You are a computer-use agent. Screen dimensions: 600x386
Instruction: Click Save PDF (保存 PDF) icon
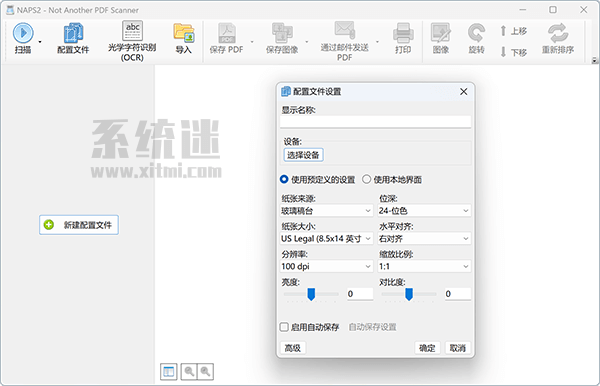(227, 33)
